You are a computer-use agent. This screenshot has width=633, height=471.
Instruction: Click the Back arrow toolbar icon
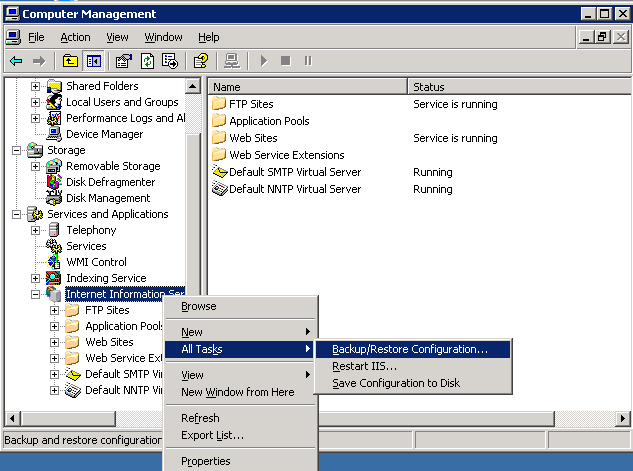point(16,61)
